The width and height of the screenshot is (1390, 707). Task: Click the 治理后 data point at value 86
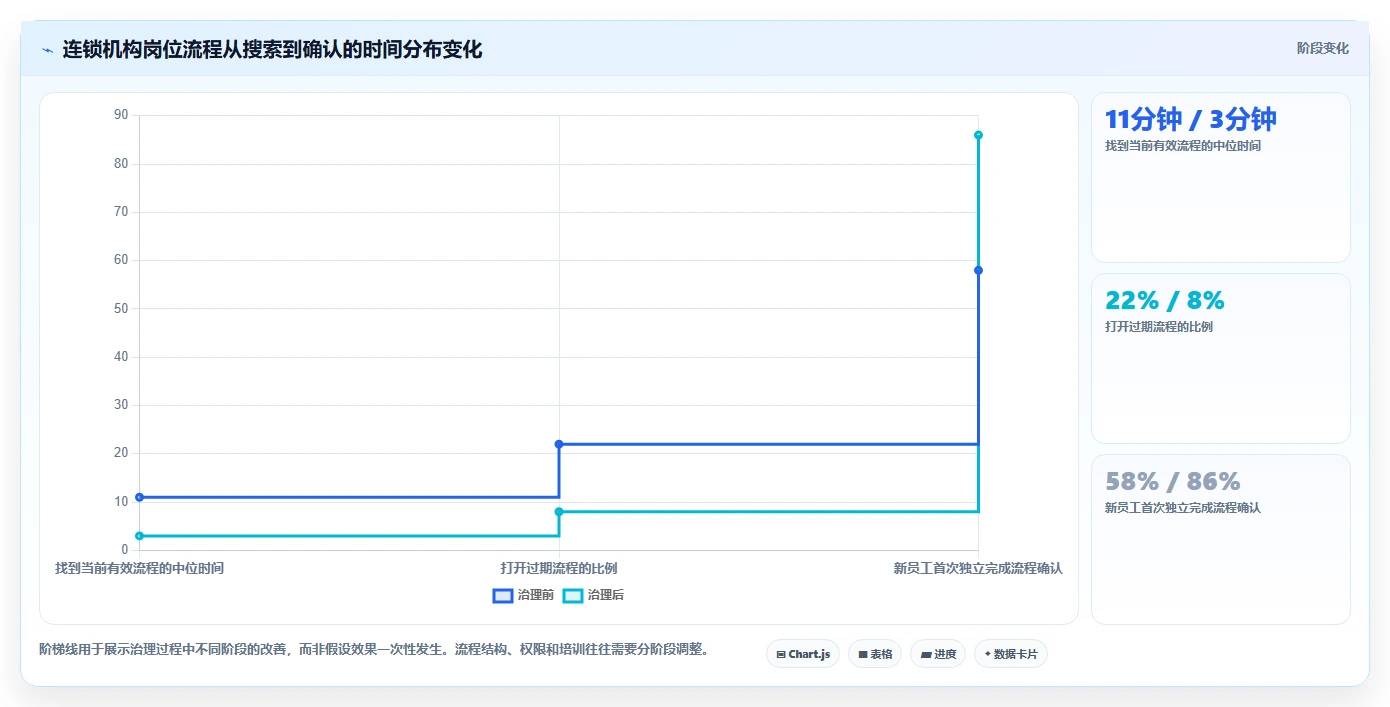click(978, 135)
